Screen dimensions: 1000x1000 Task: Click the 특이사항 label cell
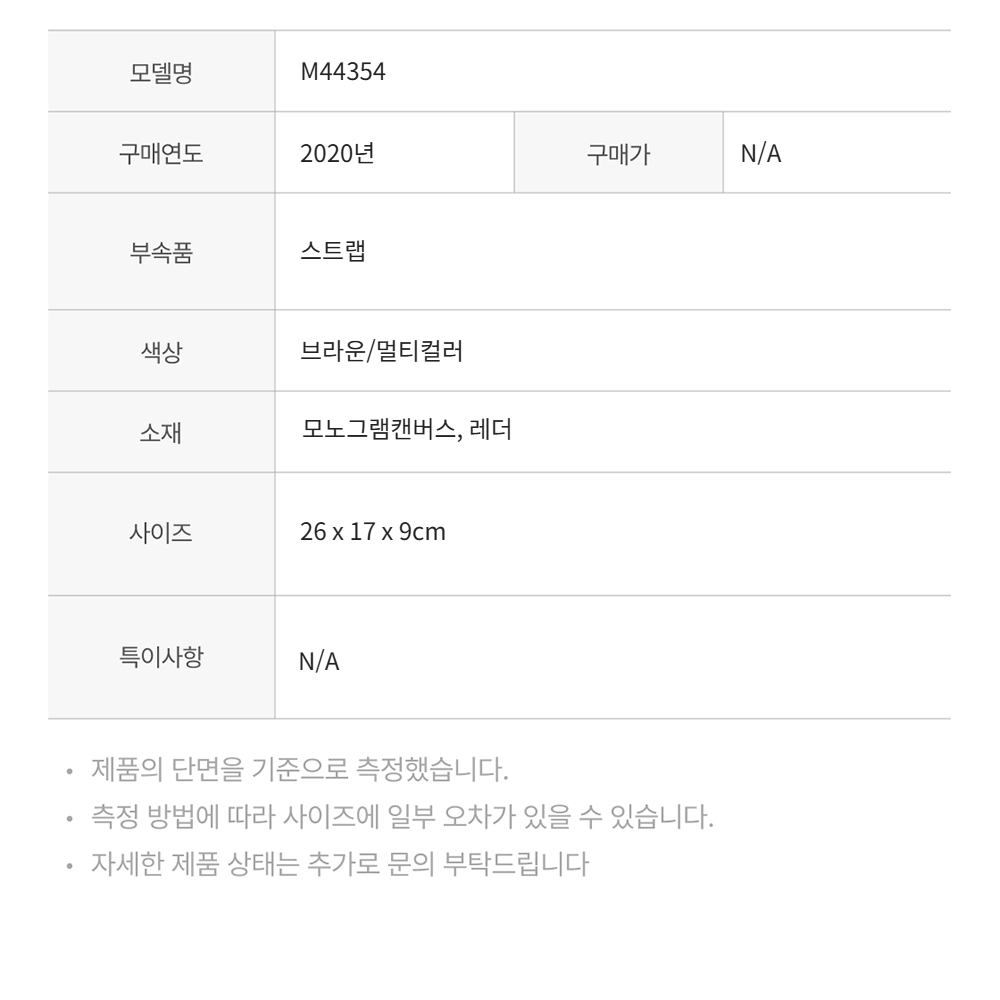click(x=161, y=657)
